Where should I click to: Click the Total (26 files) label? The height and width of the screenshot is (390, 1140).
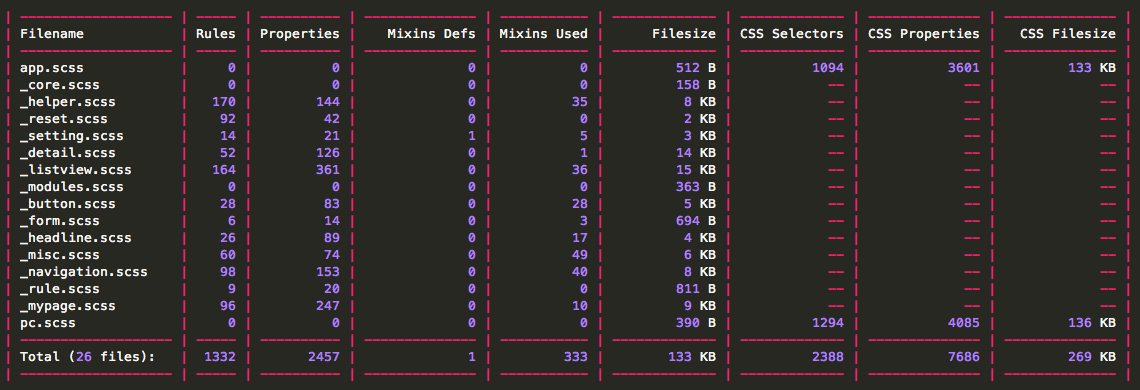point(88,357)
